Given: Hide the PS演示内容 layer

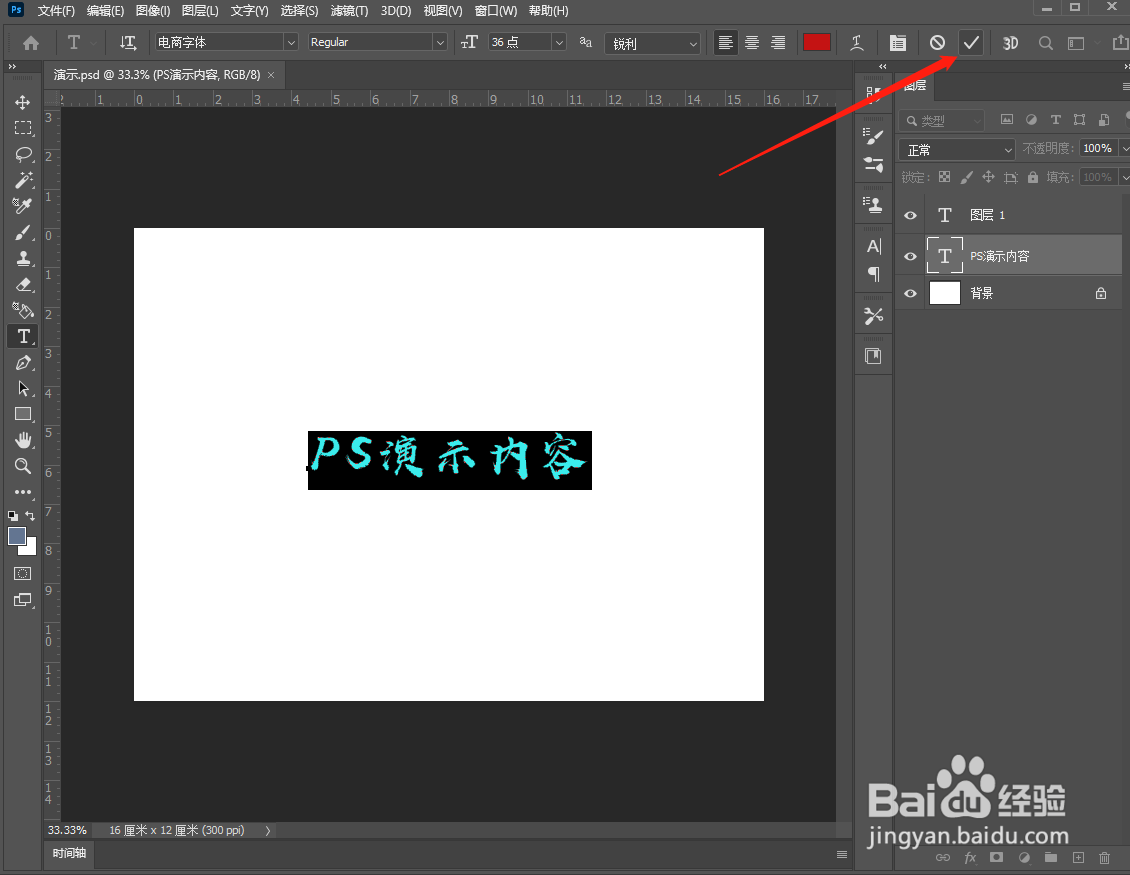Looking at the screenshot, I should pyautogui.click(x=910, y=257).
